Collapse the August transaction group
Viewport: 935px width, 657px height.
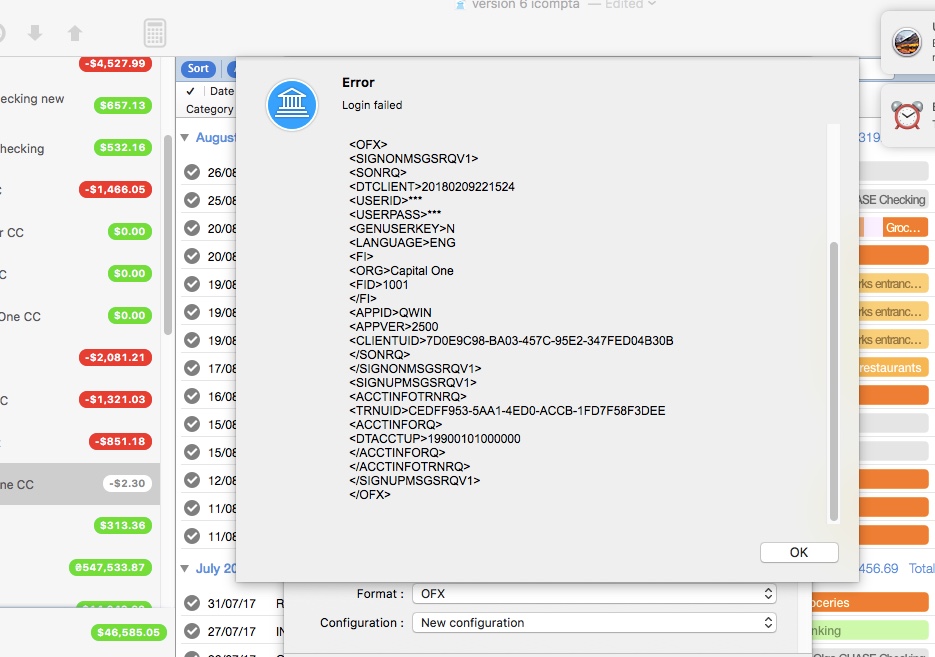pos(185,138)
